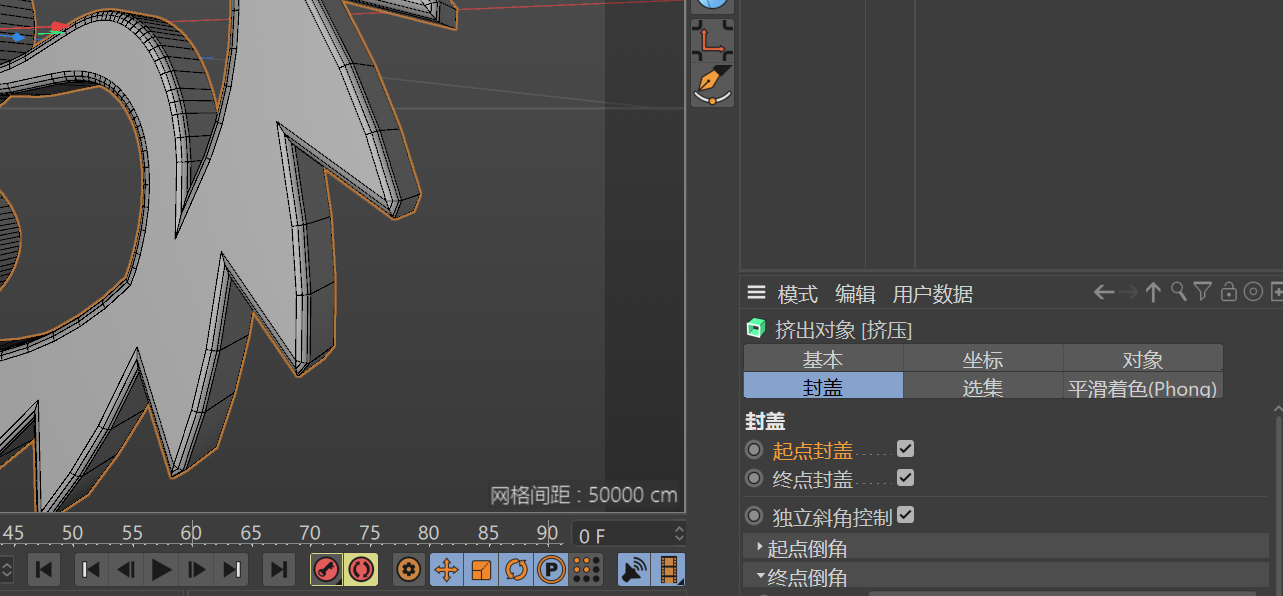Viewport: 1283px width, 596px height.
Task: Click the stepper arrows left of playback buttons
Action: pyautogui.click(x=6, y=570)
